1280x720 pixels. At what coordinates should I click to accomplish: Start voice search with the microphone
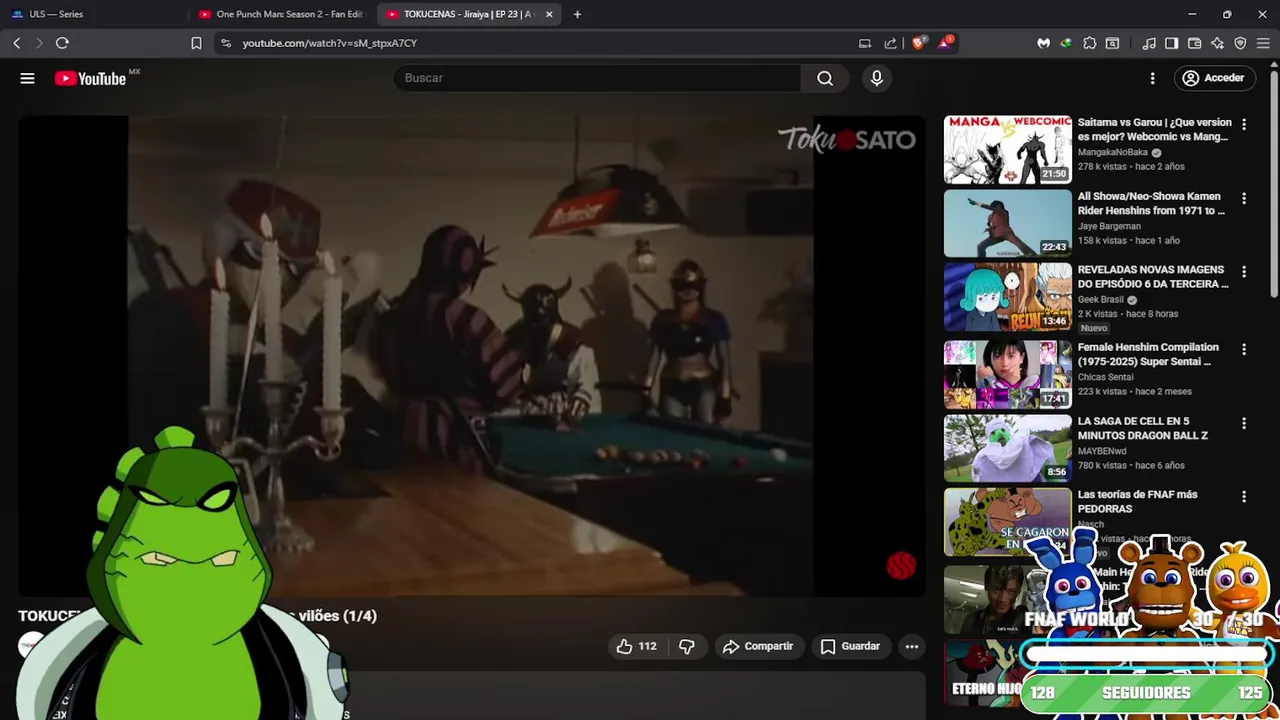click(877, 78)
